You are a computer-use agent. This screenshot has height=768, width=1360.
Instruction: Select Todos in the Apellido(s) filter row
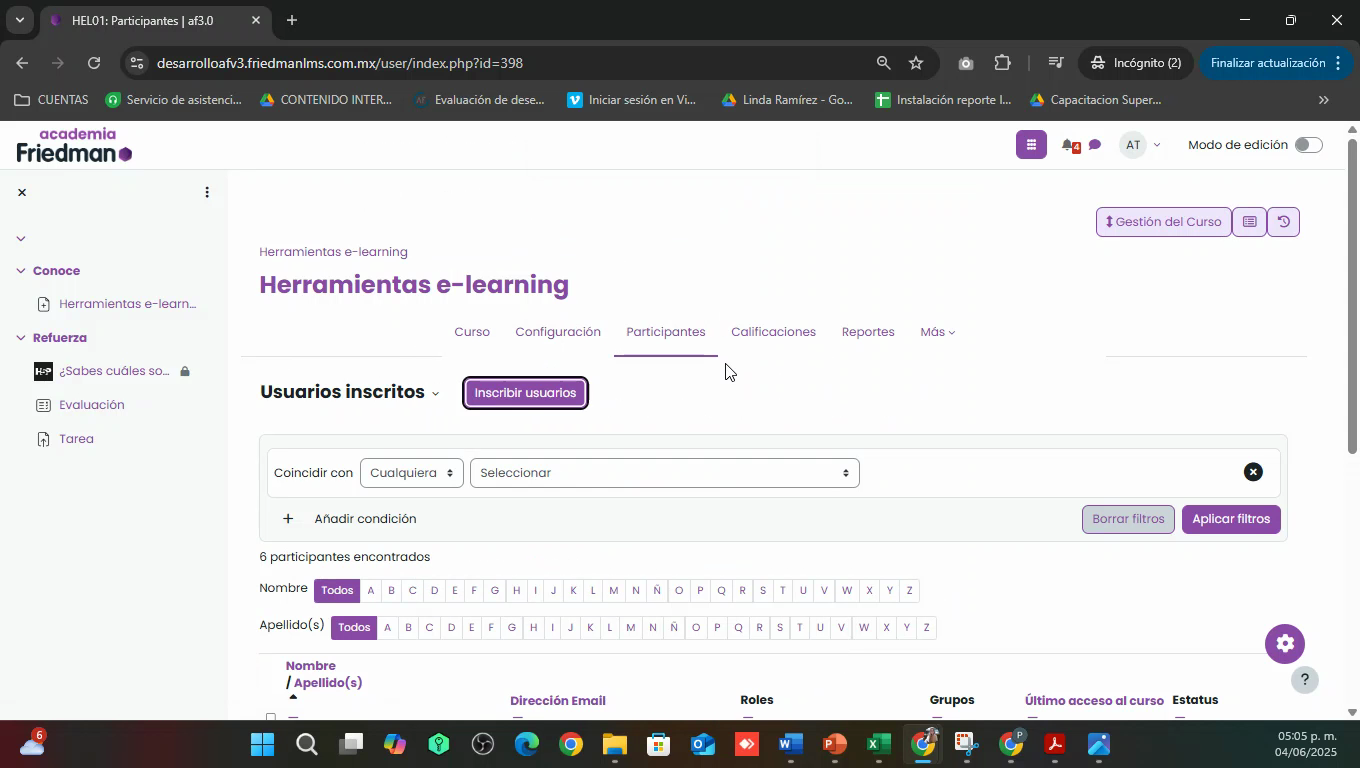354,628
